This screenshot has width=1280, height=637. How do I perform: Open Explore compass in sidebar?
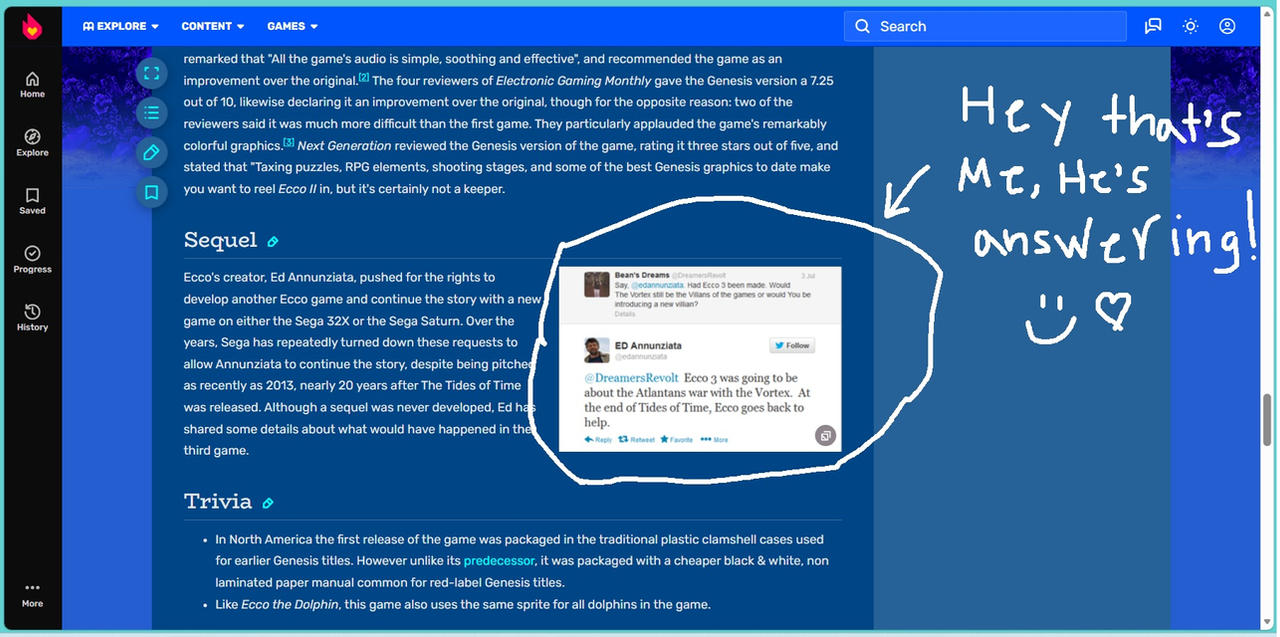pyautogui.click(x=32, y=143)
